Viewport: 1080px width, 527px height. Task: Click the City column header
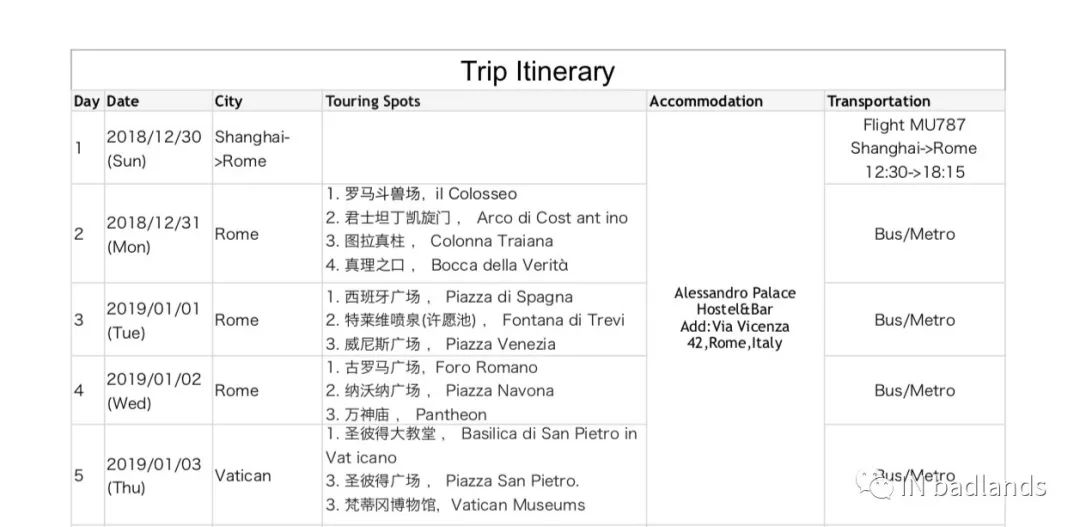point(228,101)
